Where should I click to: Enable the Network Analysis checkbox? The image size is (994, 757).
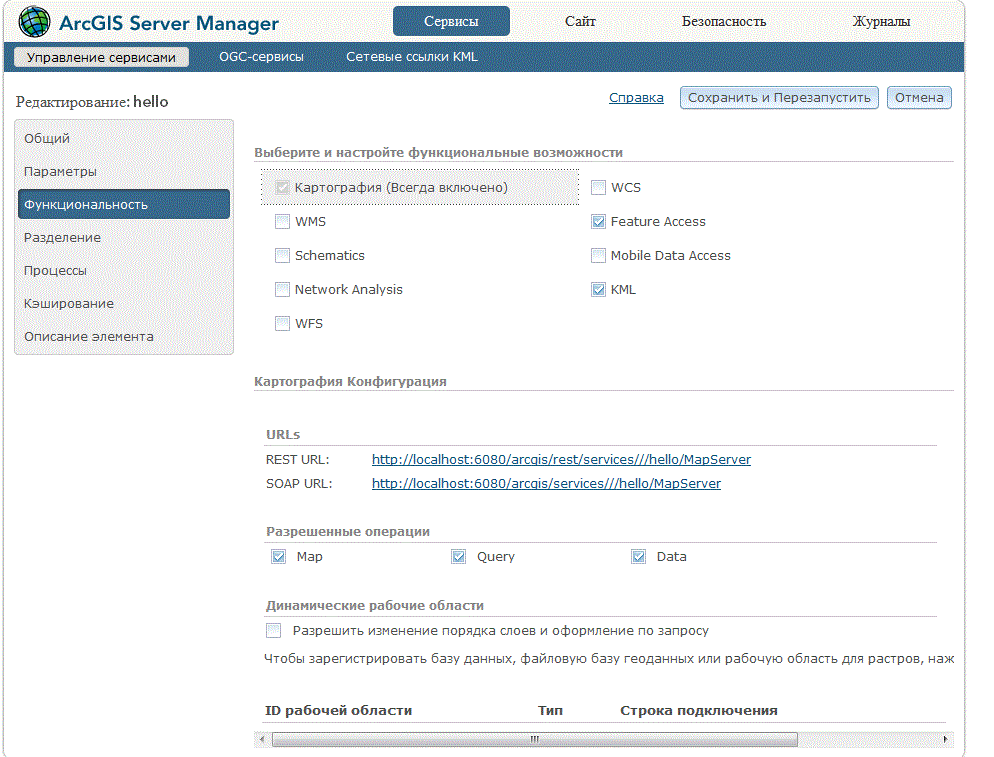282,290
